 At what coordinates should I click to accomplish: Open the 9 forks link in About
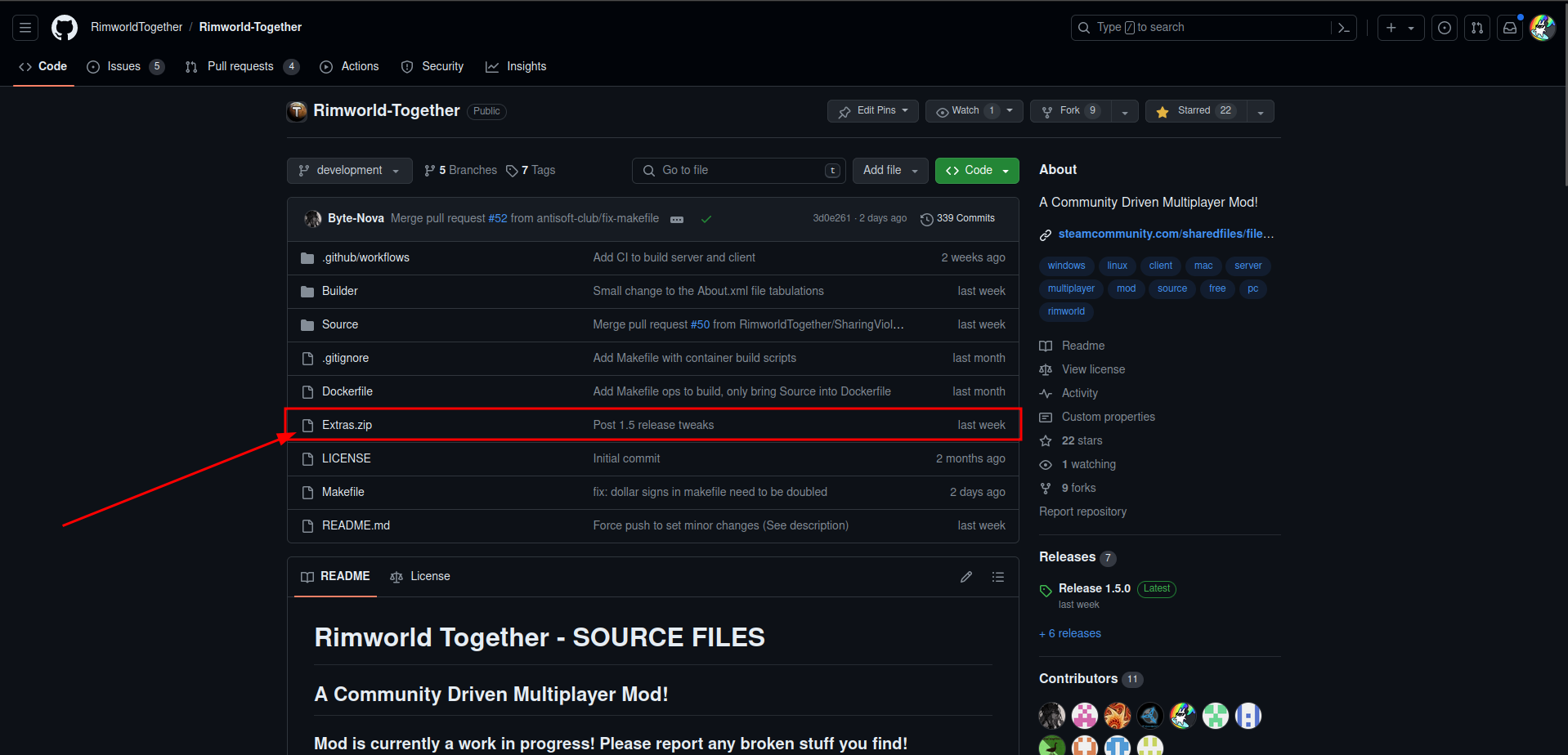pos(1078,488)
